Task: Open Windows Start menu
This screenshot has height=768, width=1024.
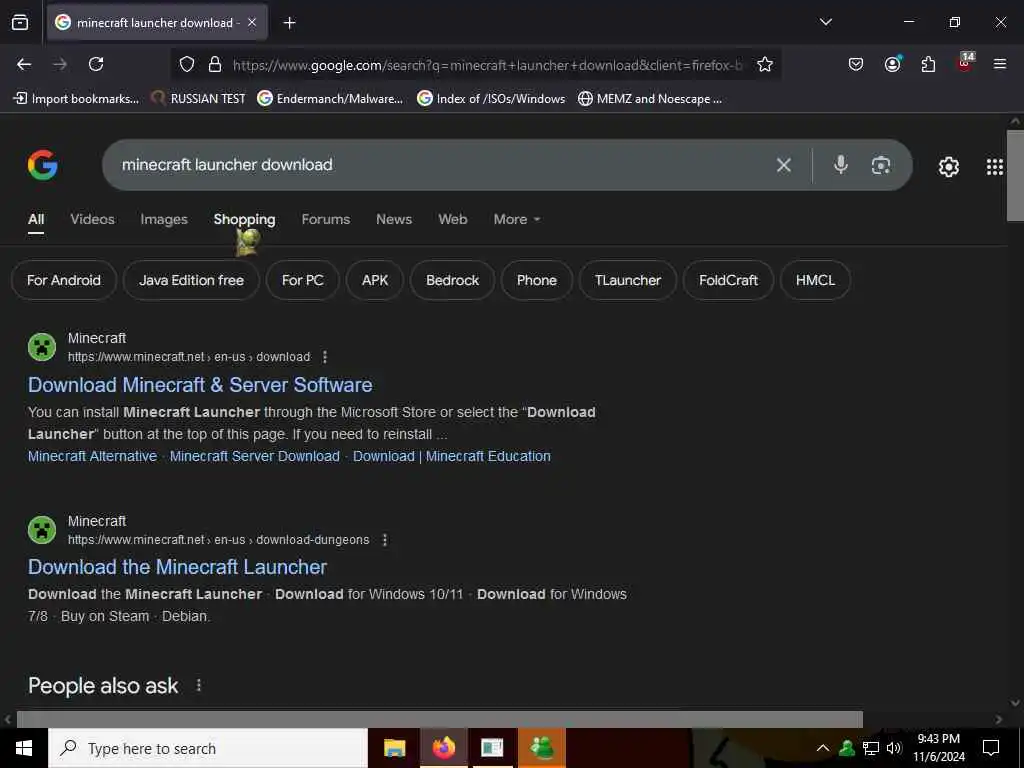Action: (24, 748)
